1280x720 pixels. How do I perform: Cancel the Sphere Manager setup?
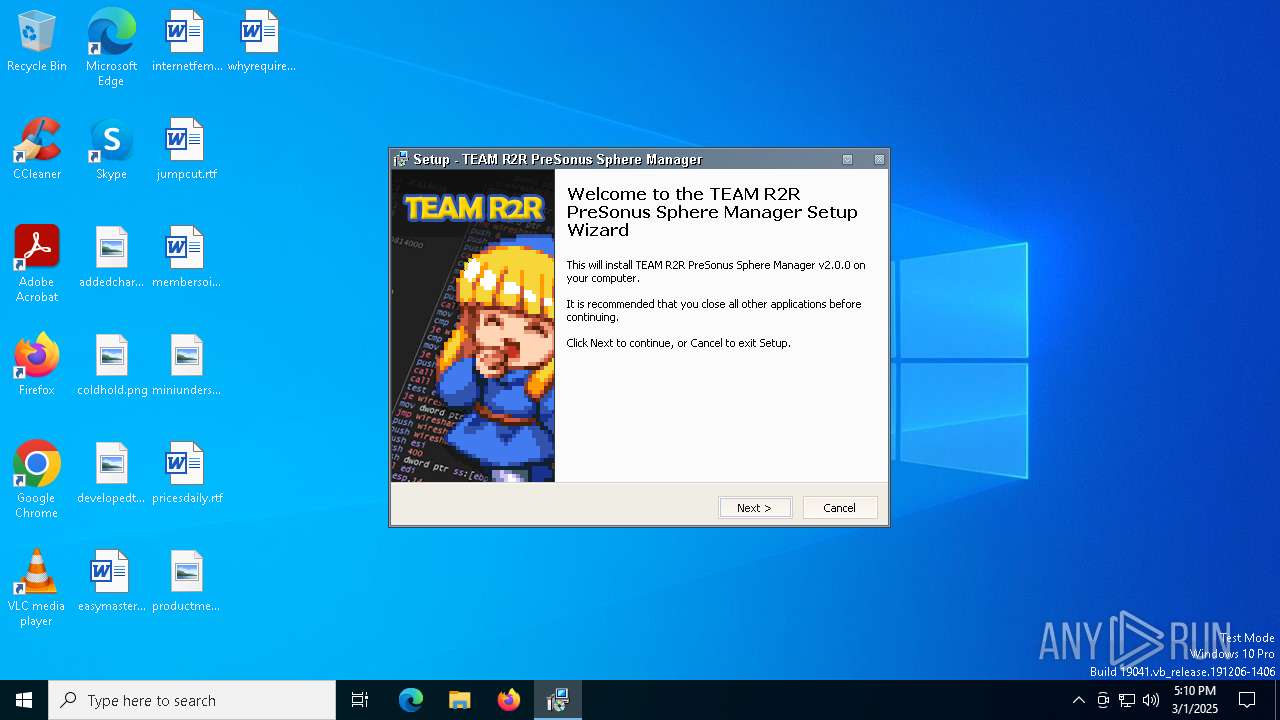click(840, 508)
